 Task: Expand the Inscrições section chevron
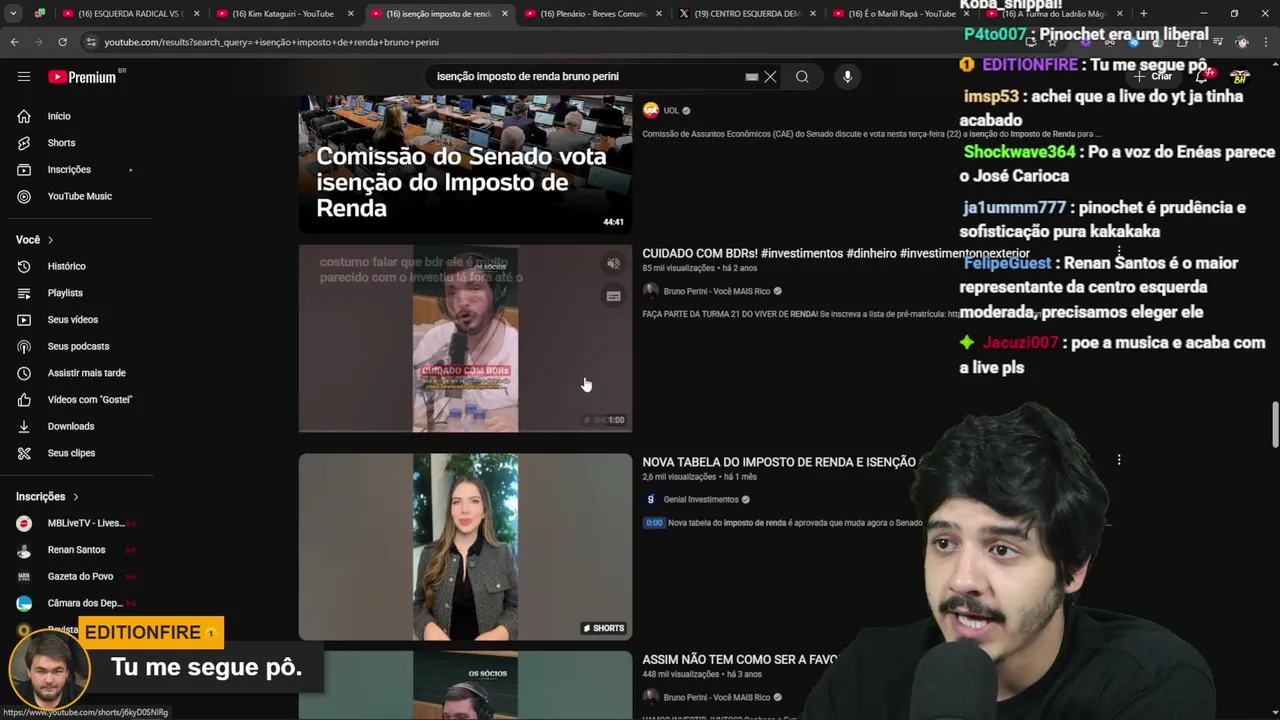pos(75,497)
